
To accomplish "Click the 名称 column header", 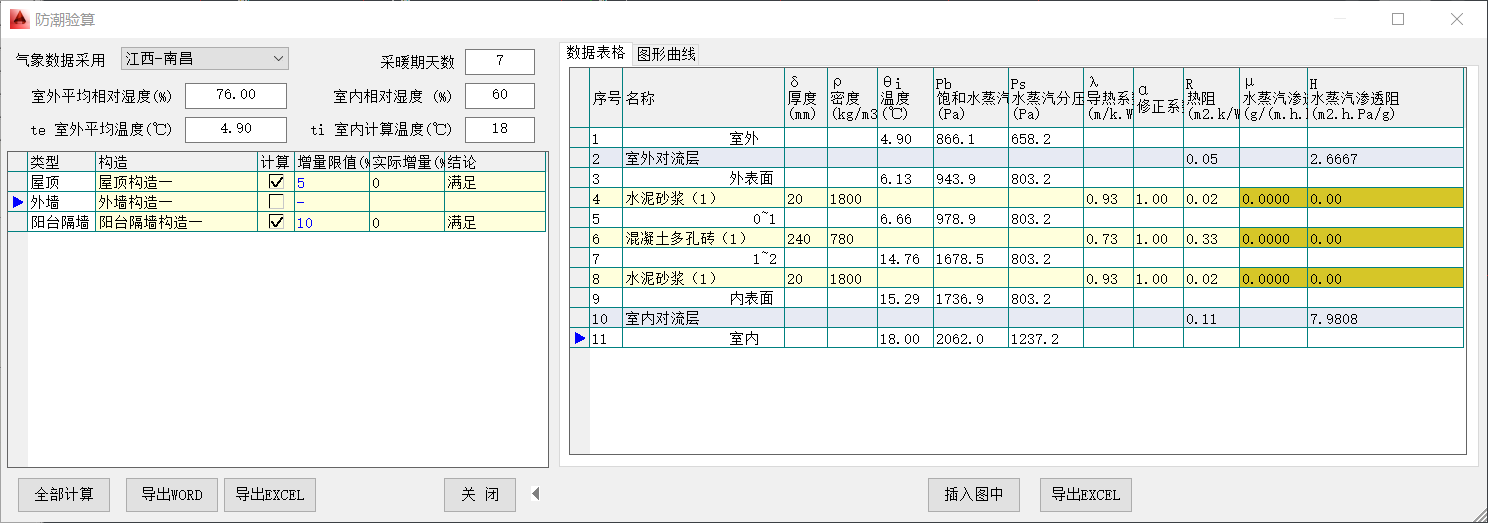I will (703, 98).
